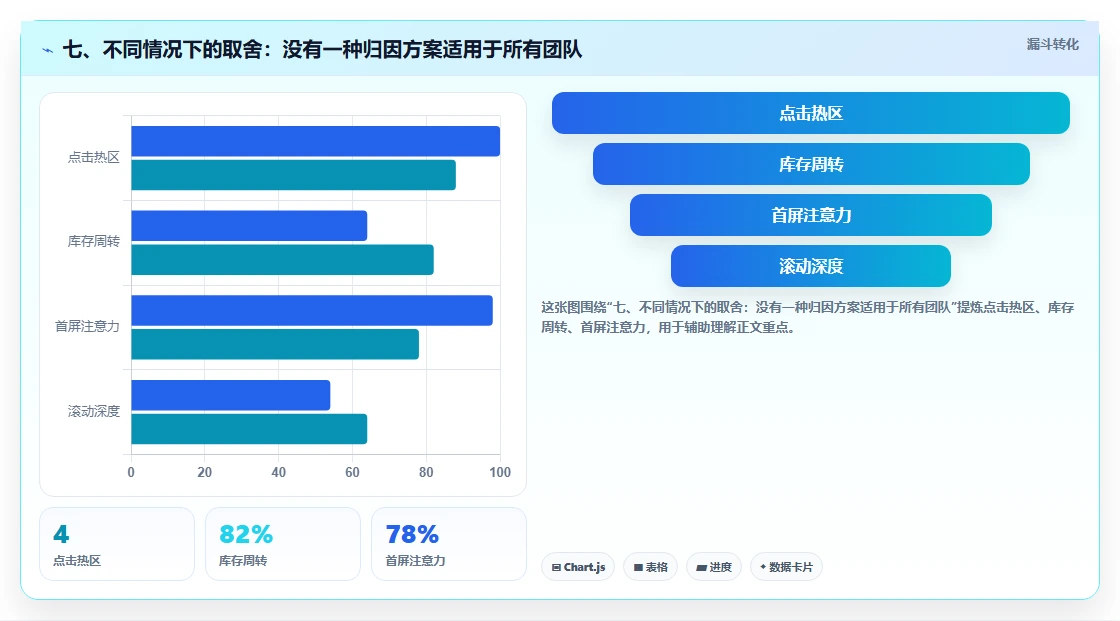Click the 滚动深度 label on the chart axis

(x=94, y=411)
